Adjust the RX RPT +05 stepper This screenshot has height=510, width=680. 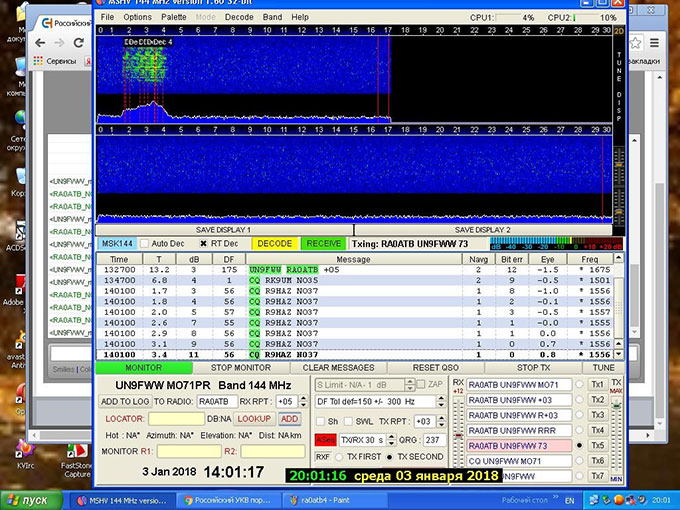click(304, 402)
